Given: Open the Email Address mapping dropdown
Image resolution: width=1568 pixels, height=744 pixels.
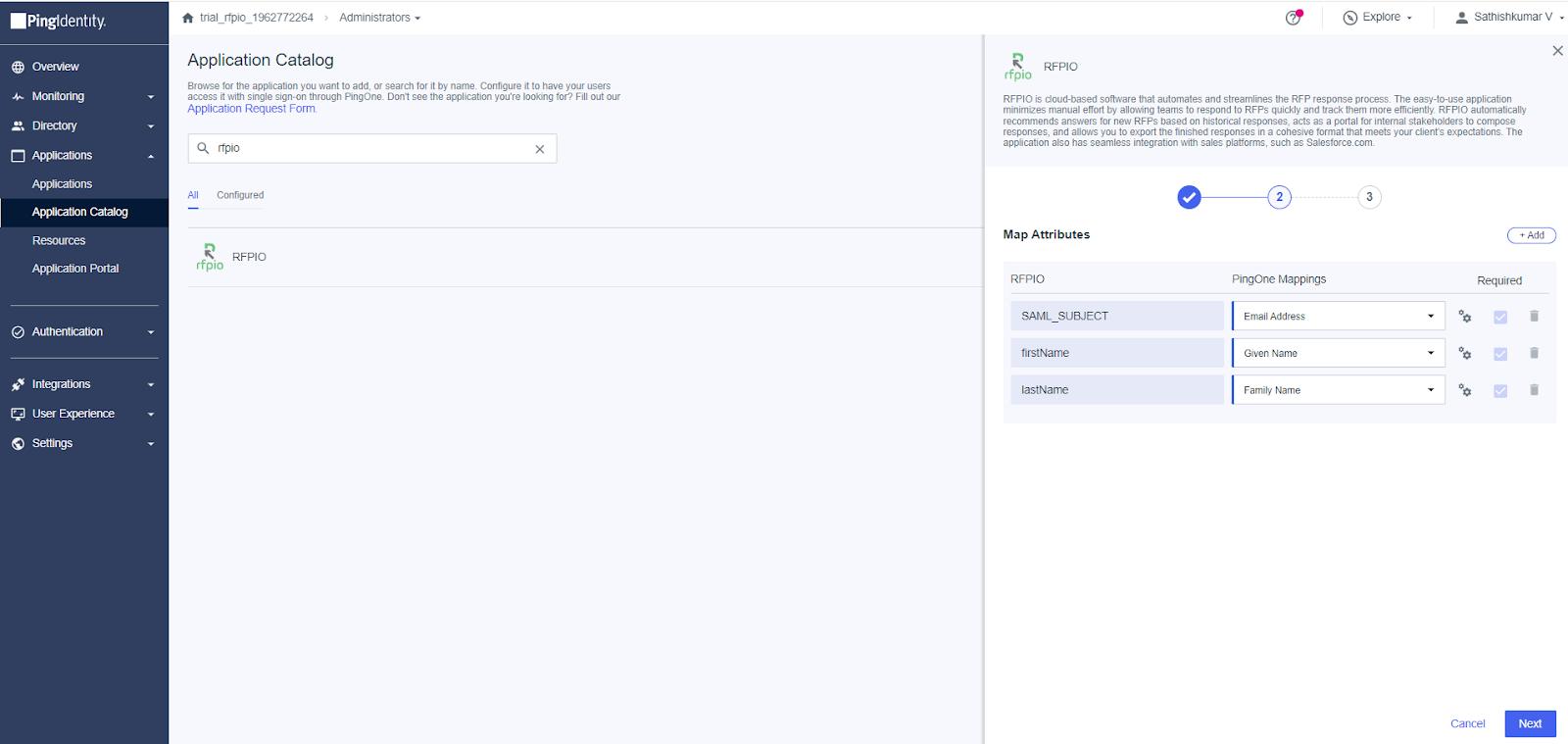Looking at the screenshot, I should tap(1339, 316).
